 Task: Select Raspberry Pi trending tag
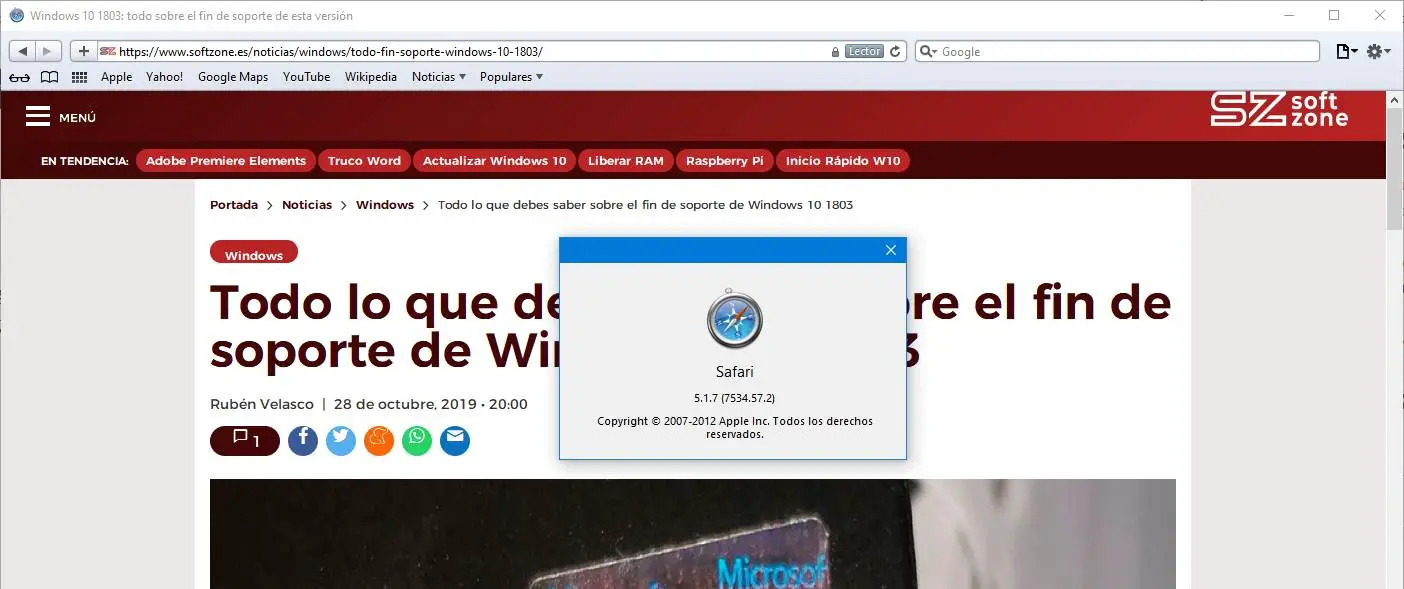[724, 161]
